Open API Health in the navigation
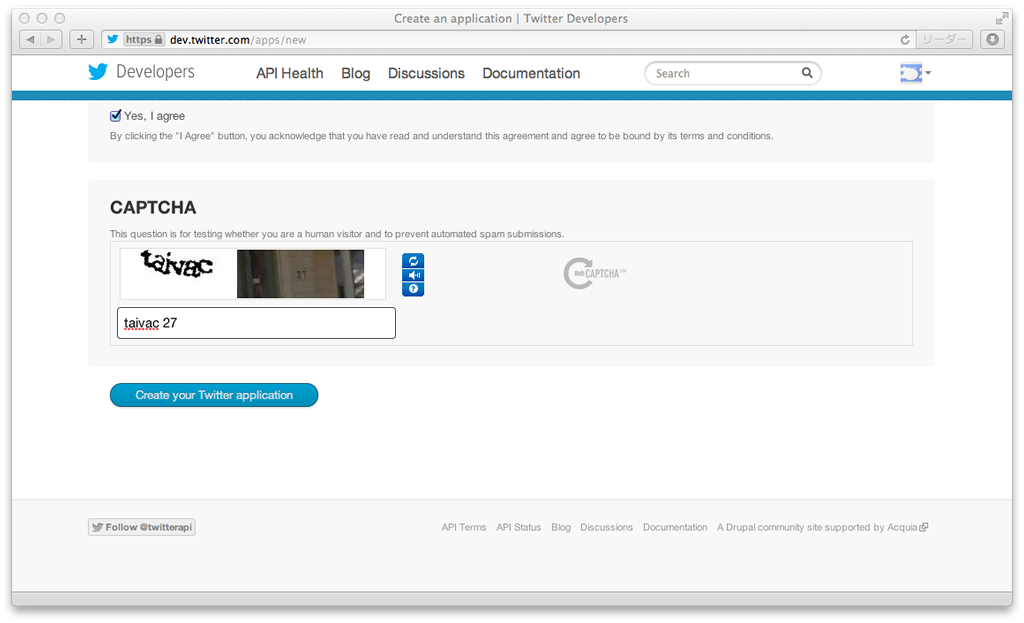1024x623 pixels. click(x=289, y=73)
